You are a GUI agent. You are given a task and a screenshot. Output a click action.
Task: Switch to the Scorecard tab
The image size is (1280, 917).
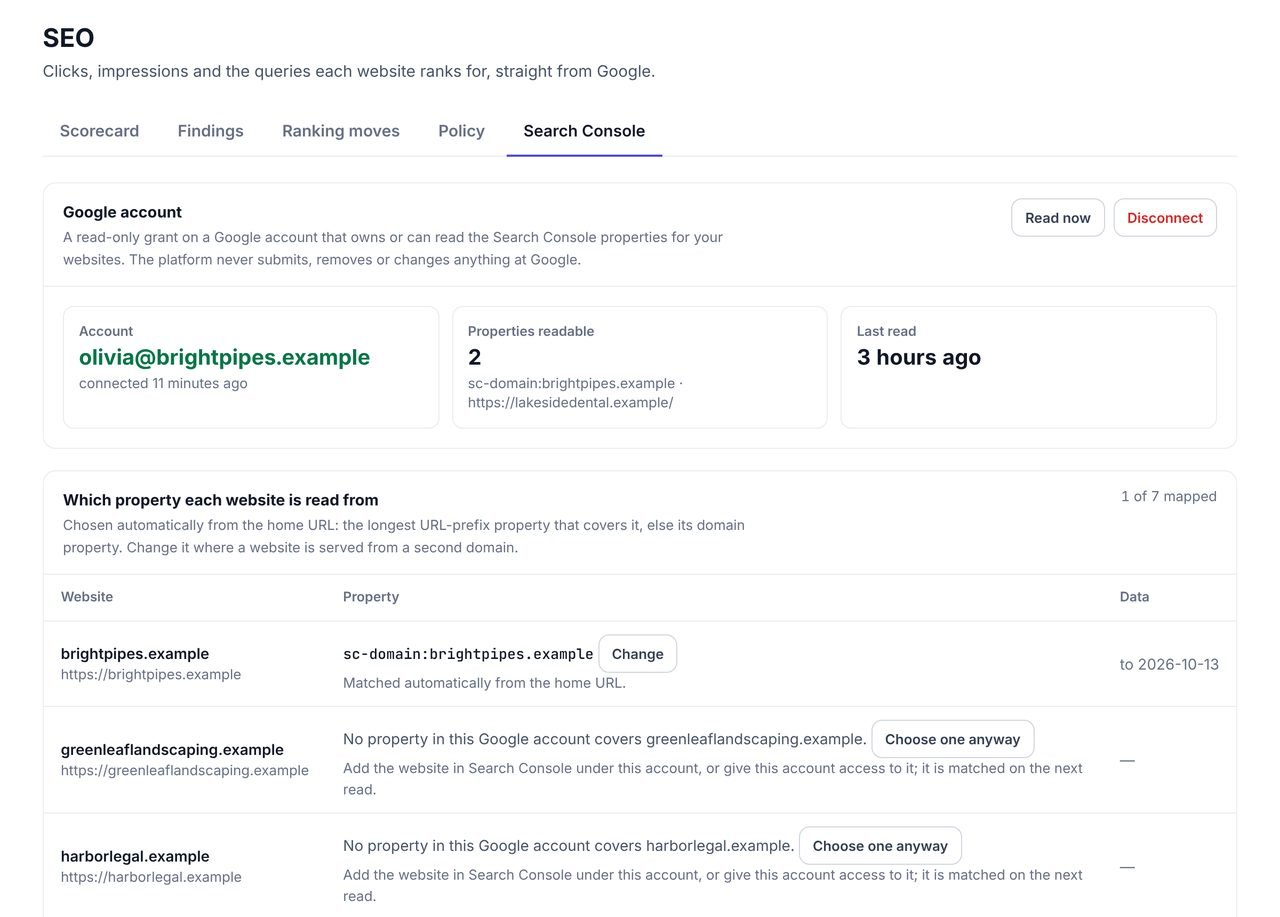click(99, 131)
